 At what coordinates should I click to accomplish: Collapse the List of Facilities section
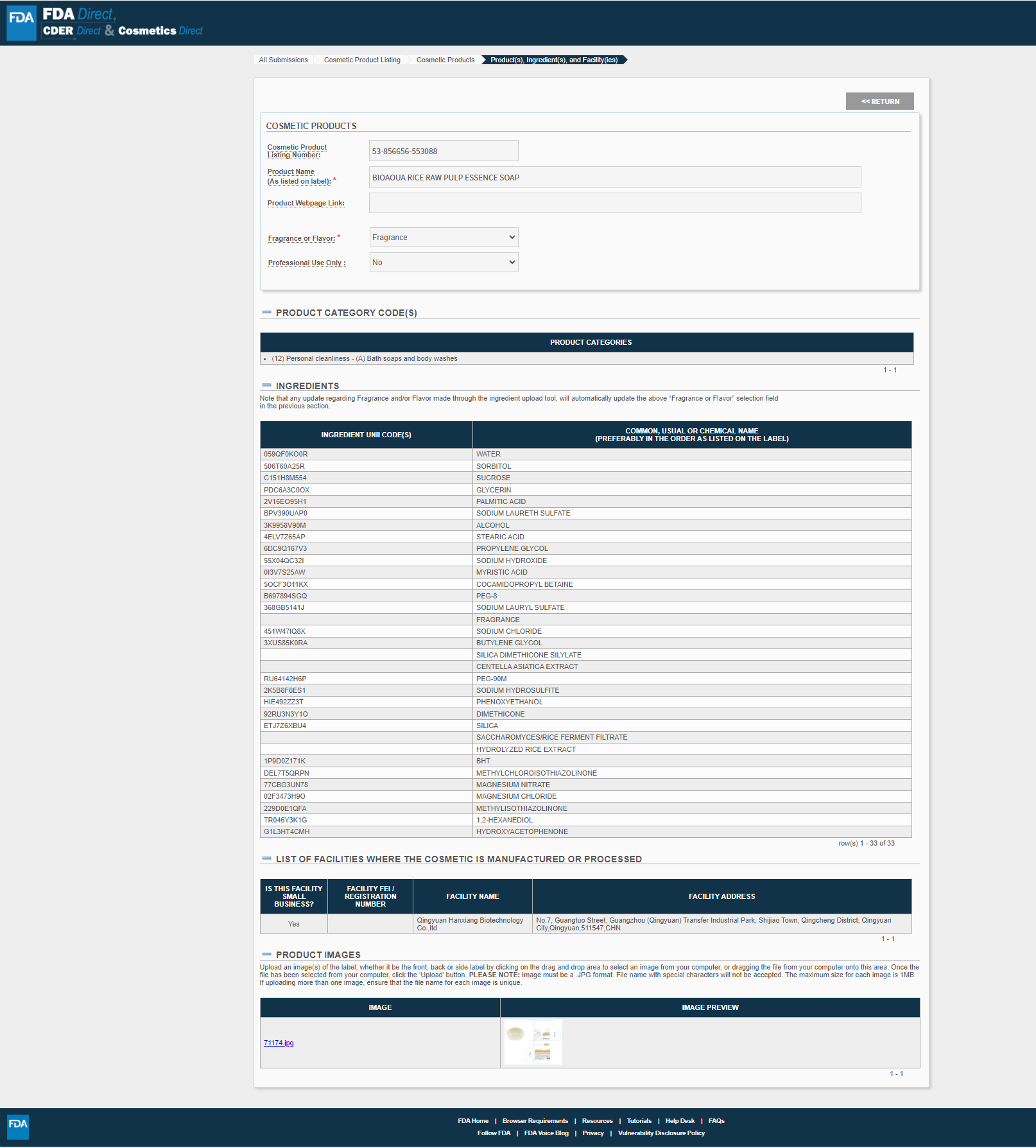[266, 858]
